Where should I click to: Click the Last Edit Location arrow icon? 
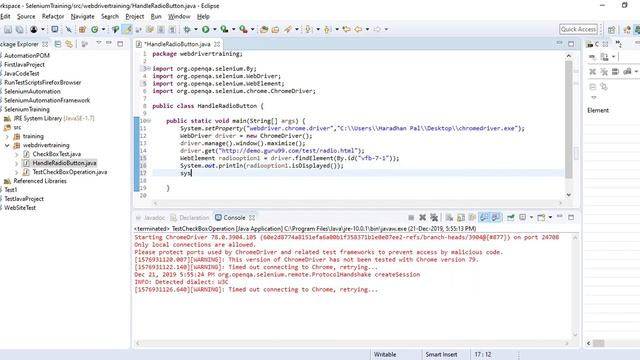[346, 29]
